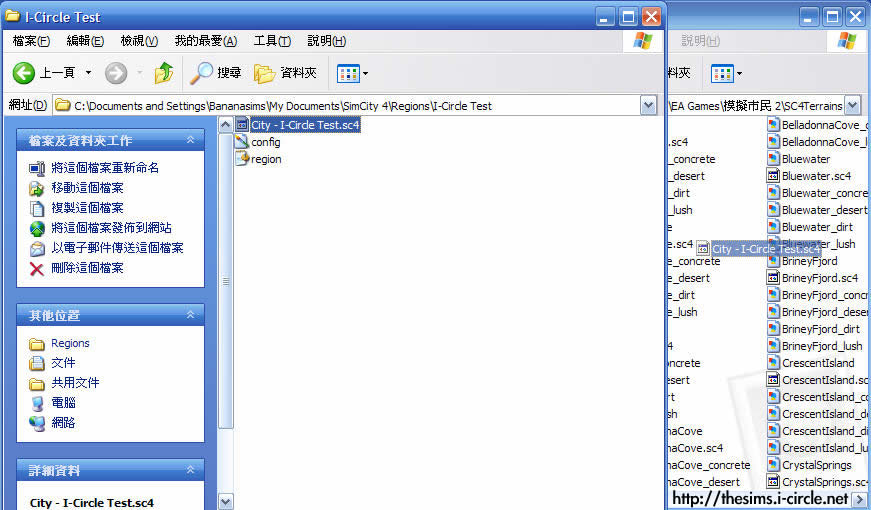Open Regions folder in 其他位置
This screenshot has width=871, height=510.
pyautogui.click(x=70, y=343)
